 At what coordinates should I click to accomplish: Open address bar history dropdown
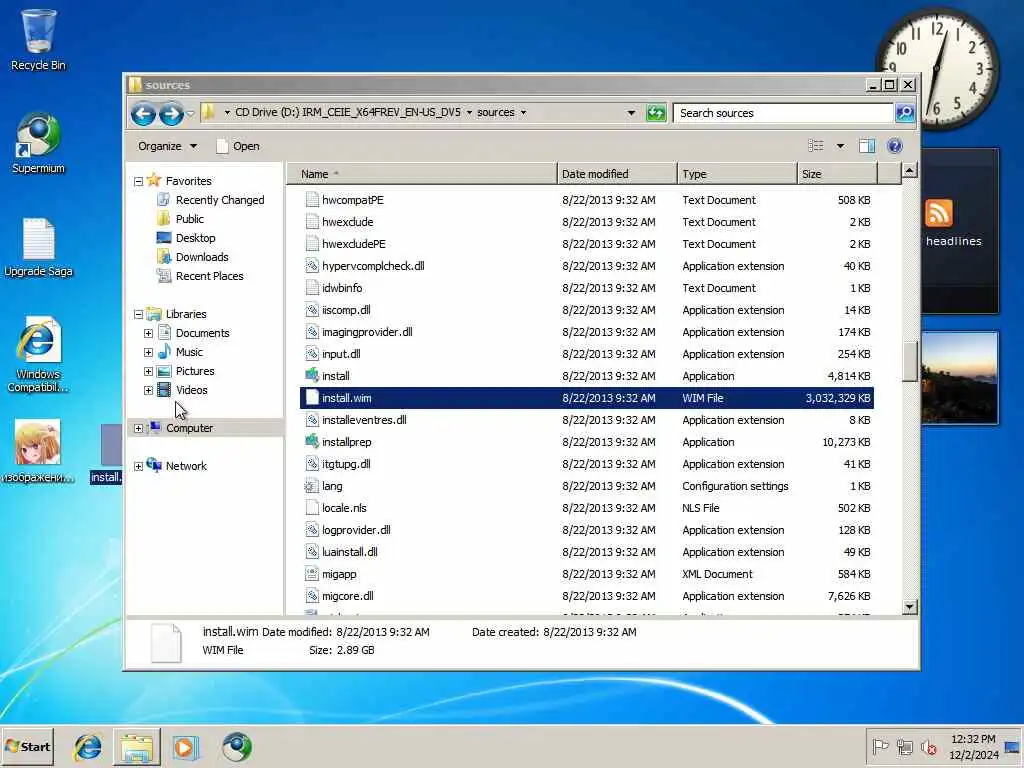click(x=631, y=113)
